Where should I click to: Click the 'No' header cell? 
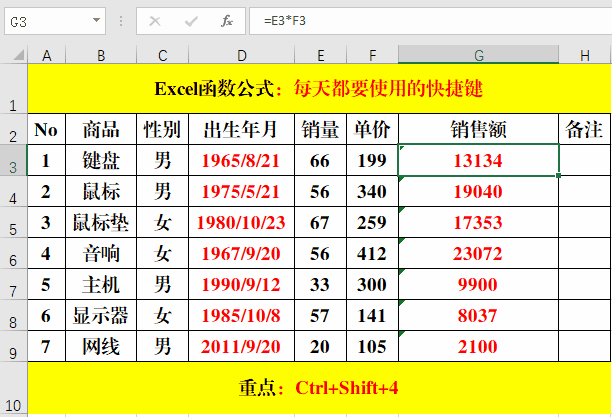pyautogui.click(x=46, y=129)
